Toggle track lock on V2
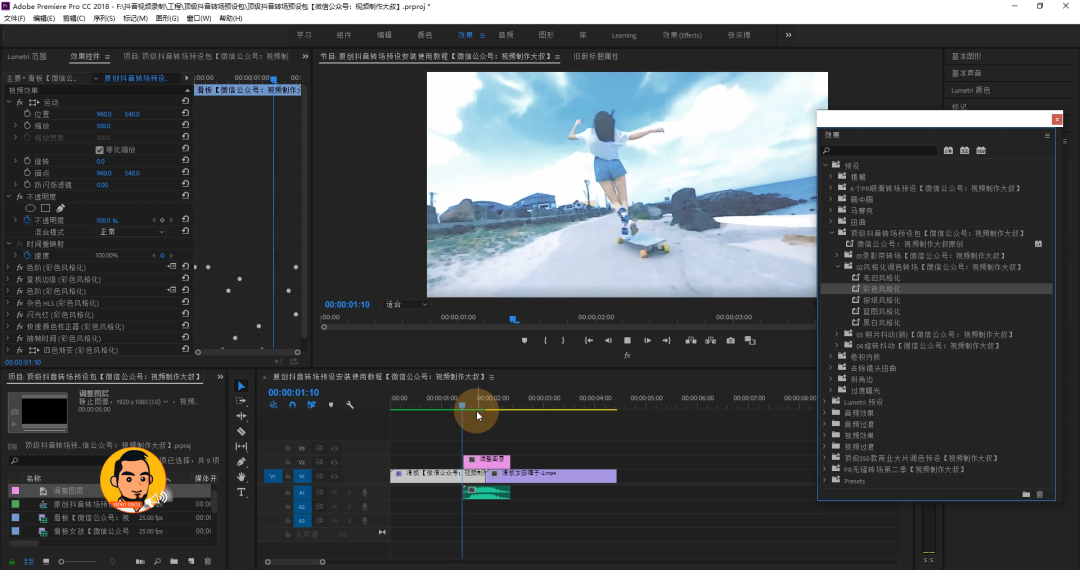 [288, 462]
